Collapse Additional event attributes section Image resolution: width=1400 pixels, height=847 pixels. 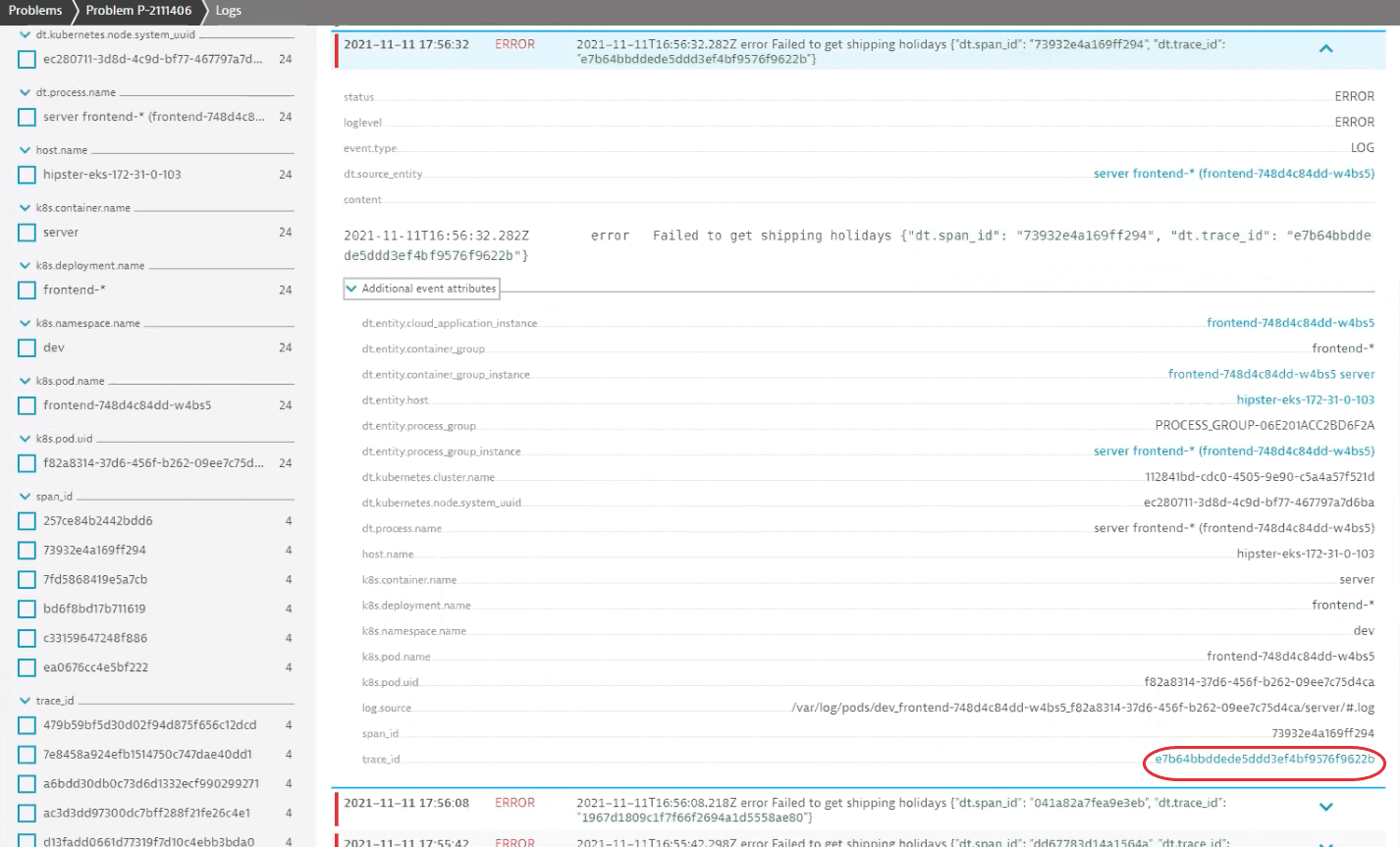[x=351, y=289]
